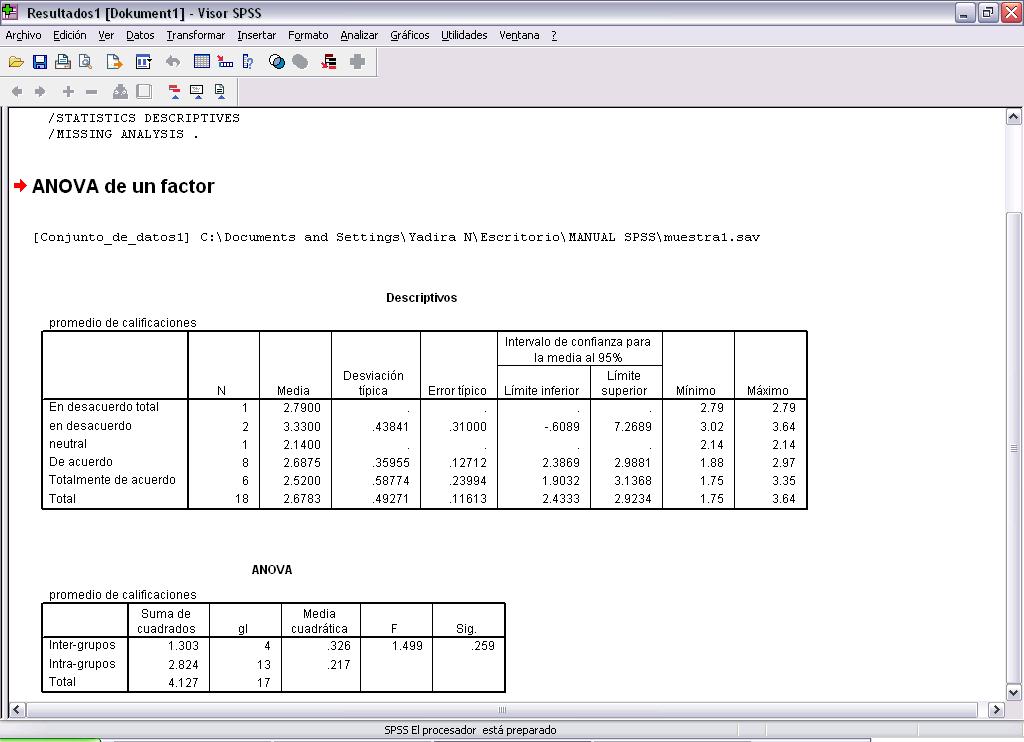Viewport: 1024px width, 742px height.
Task: Click the 'Error típico' column header
Action: [x=457, y=391]
